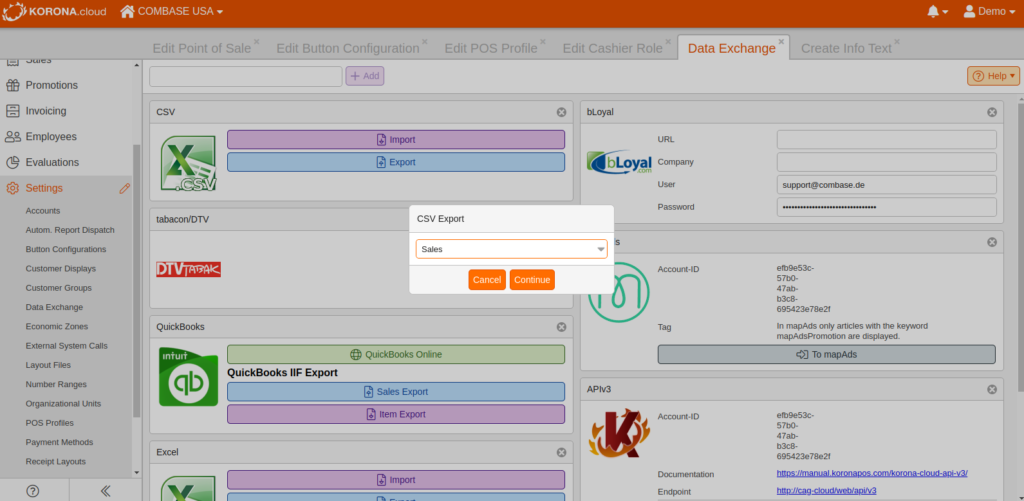1024x501 pixels.
Task: Click the Invoicing icon in sidebar
Action: (12, 111)
